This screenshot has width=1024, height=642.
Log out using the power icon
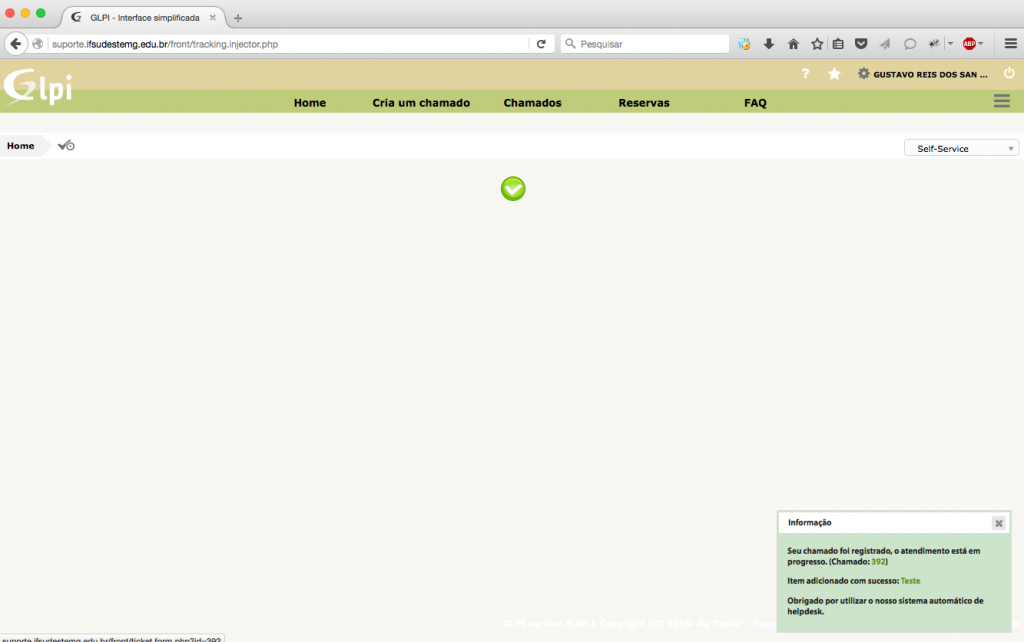tap(1009, 74)
